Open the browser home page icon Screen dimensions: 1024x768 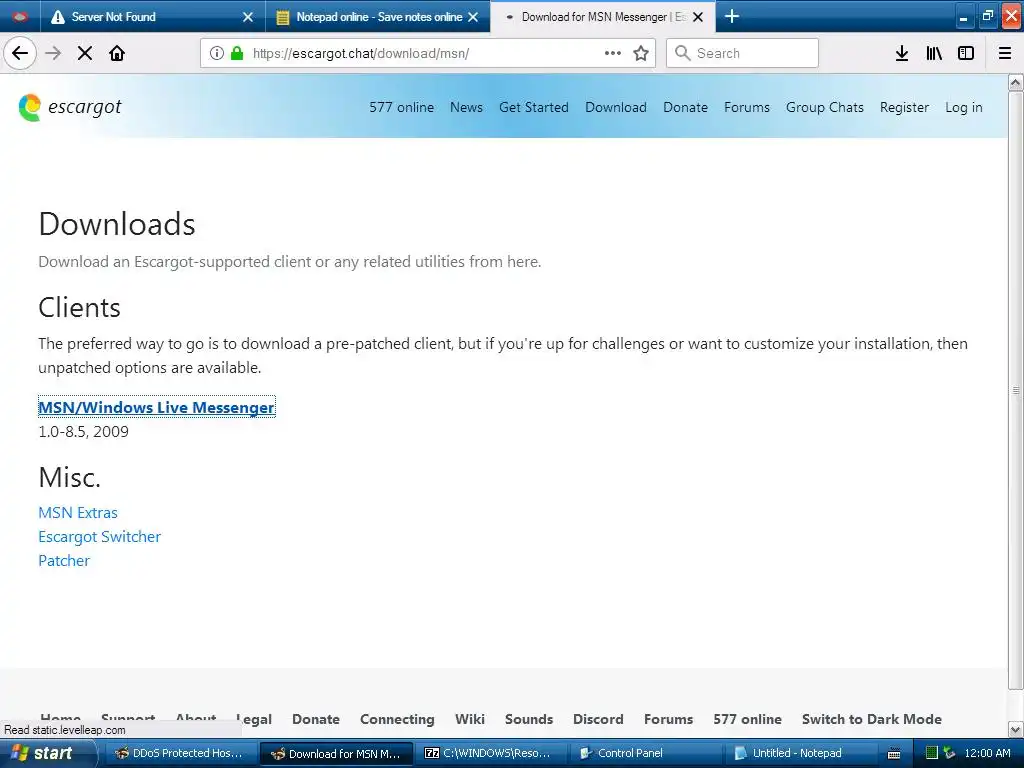(x=117, y=53)
